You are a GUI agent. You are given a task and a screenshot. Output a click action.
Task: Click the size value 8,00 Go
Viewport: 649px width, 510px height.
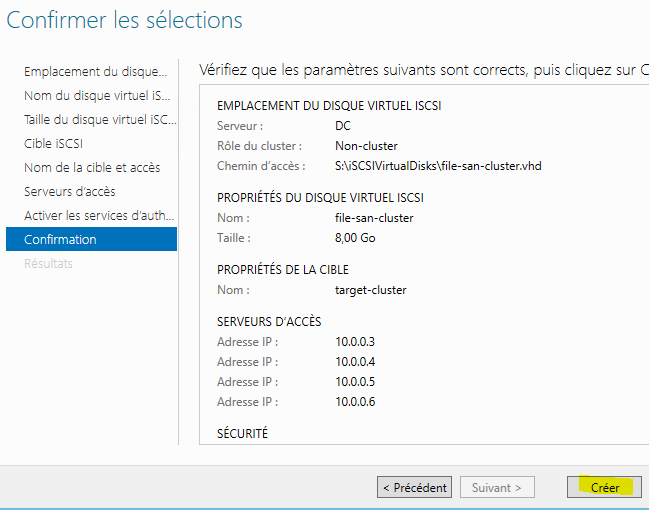pos(355,238)
